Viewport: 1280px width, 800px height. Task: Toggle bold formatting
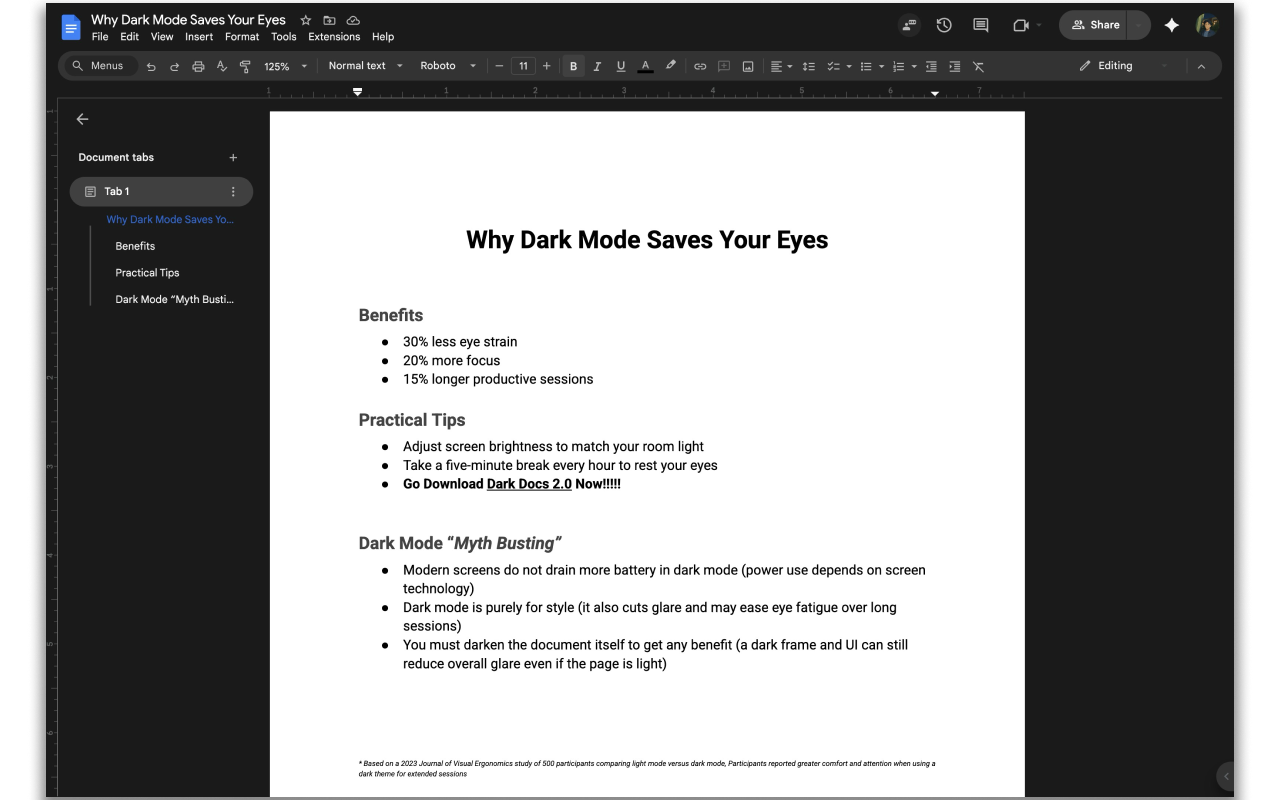pos(573,66)
